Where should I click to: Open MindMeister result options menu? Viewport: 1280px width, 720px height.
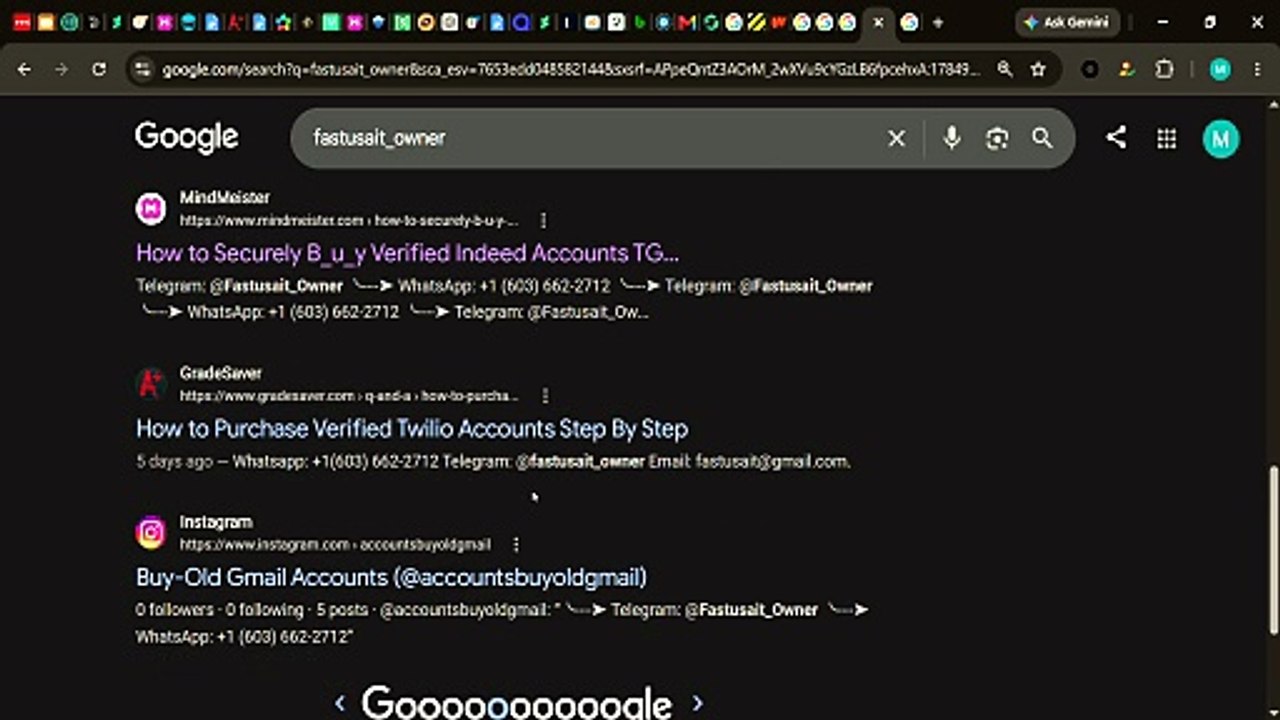(543, 220)
